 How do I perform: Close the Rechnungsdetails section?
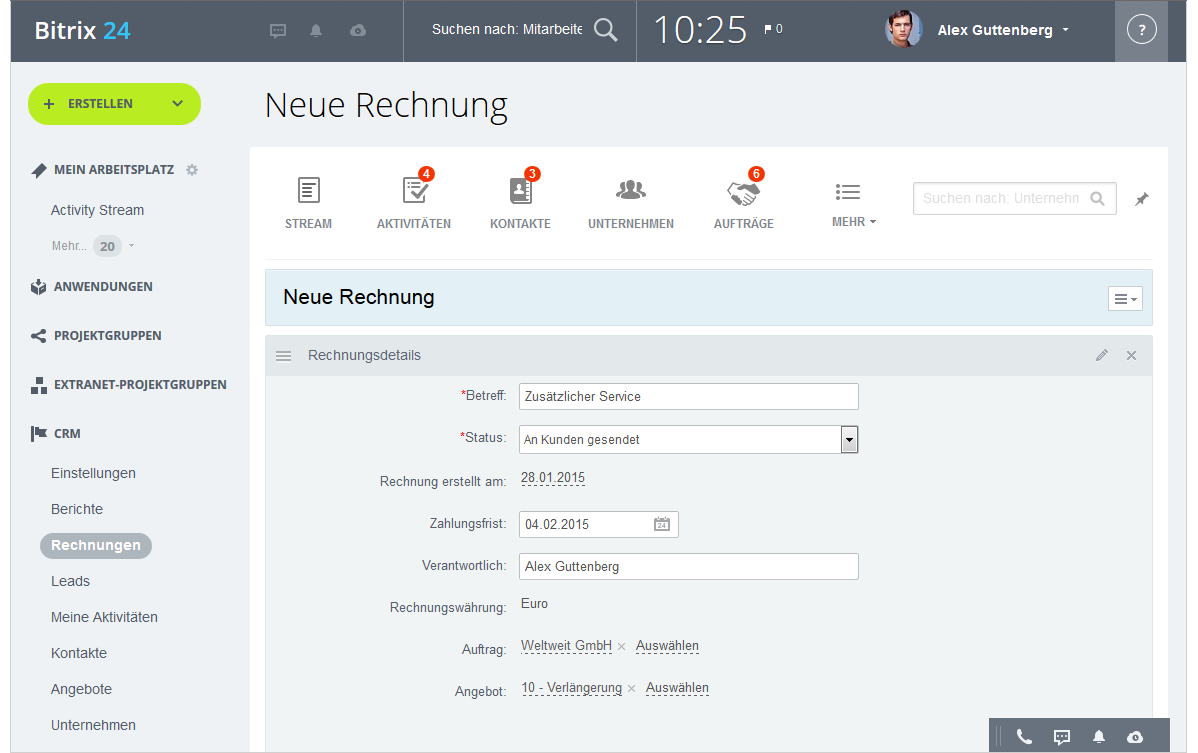pos(1132,355)
